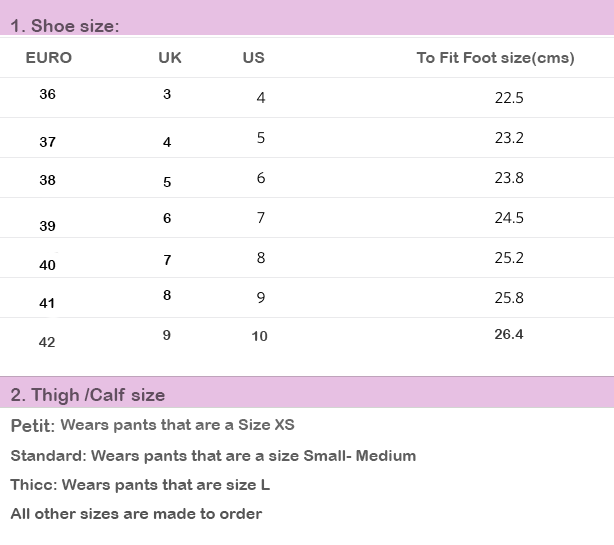
Task: Click the 'To Fit Foot size(cms)' header
Action: click(x=495, y=58)
